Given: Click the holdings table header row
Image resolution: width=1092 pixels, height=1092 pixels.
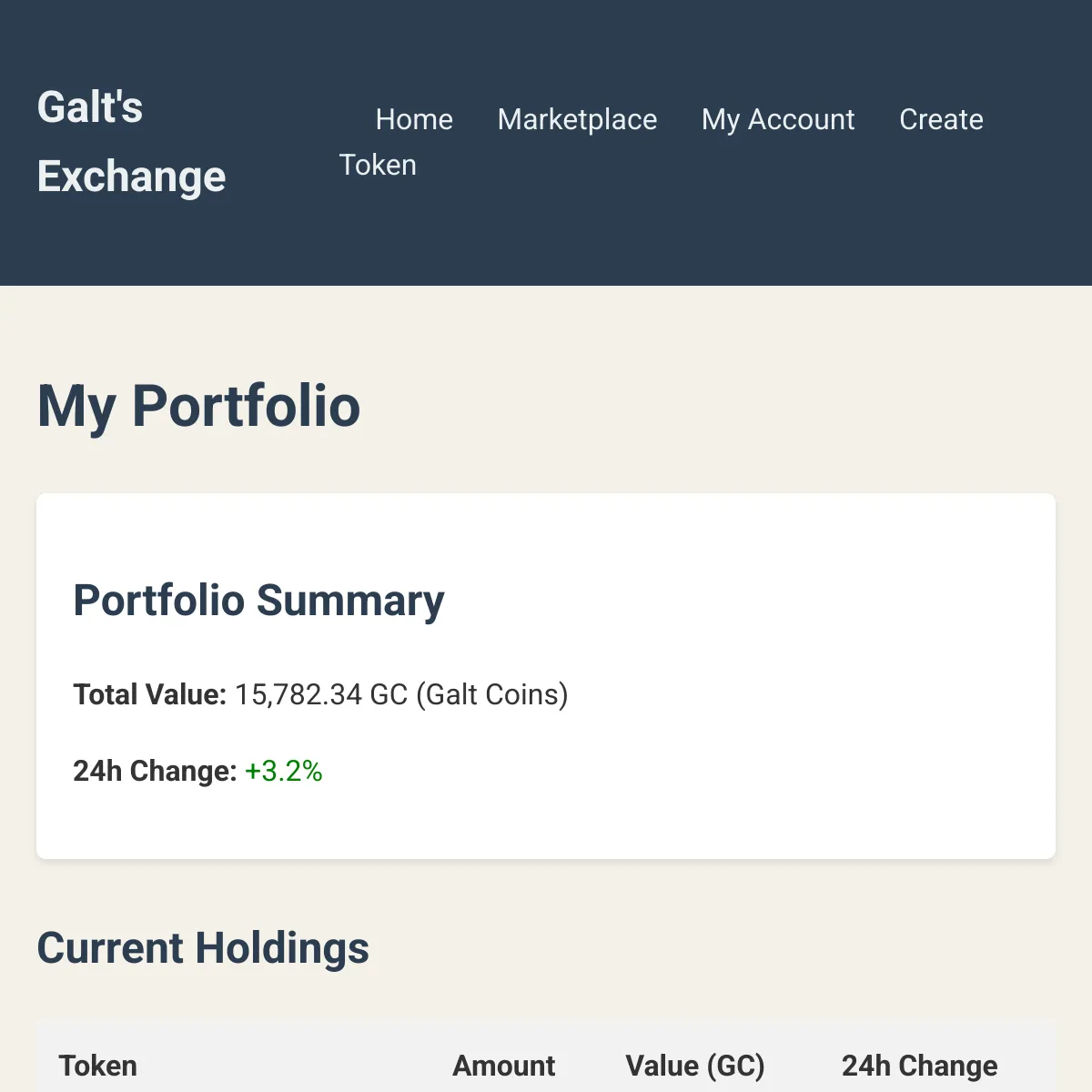Looking at the screenshot, I should (x=546, y=1066).
